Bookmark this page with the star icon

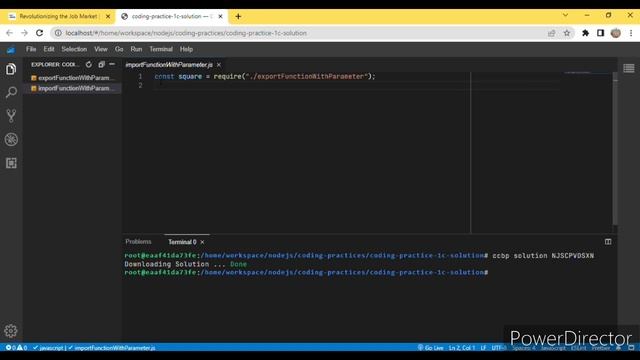pos(567,33)
